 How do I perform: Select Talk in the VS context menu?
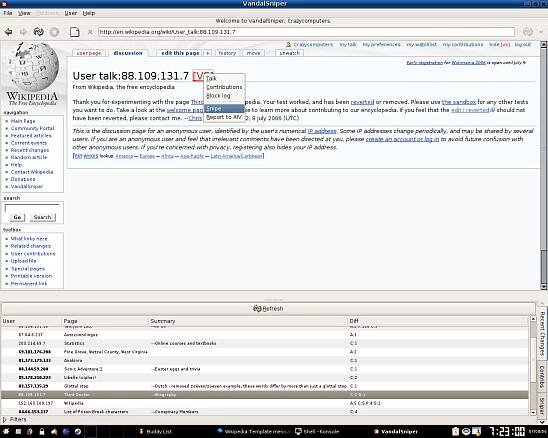coord(224,78)
